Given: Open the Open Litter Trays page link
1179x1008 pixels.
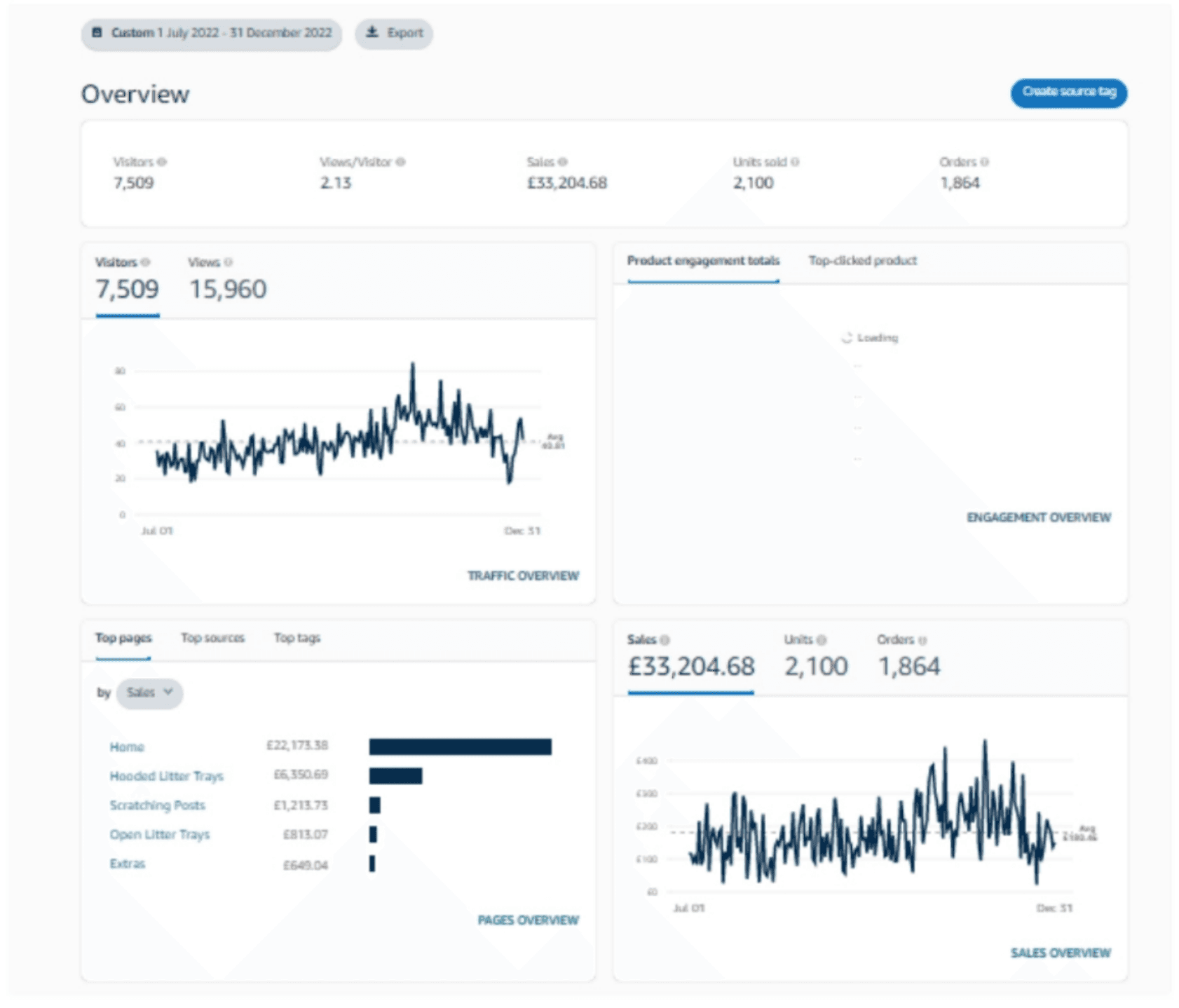Looking at the screenshot, I should (160, 835).
